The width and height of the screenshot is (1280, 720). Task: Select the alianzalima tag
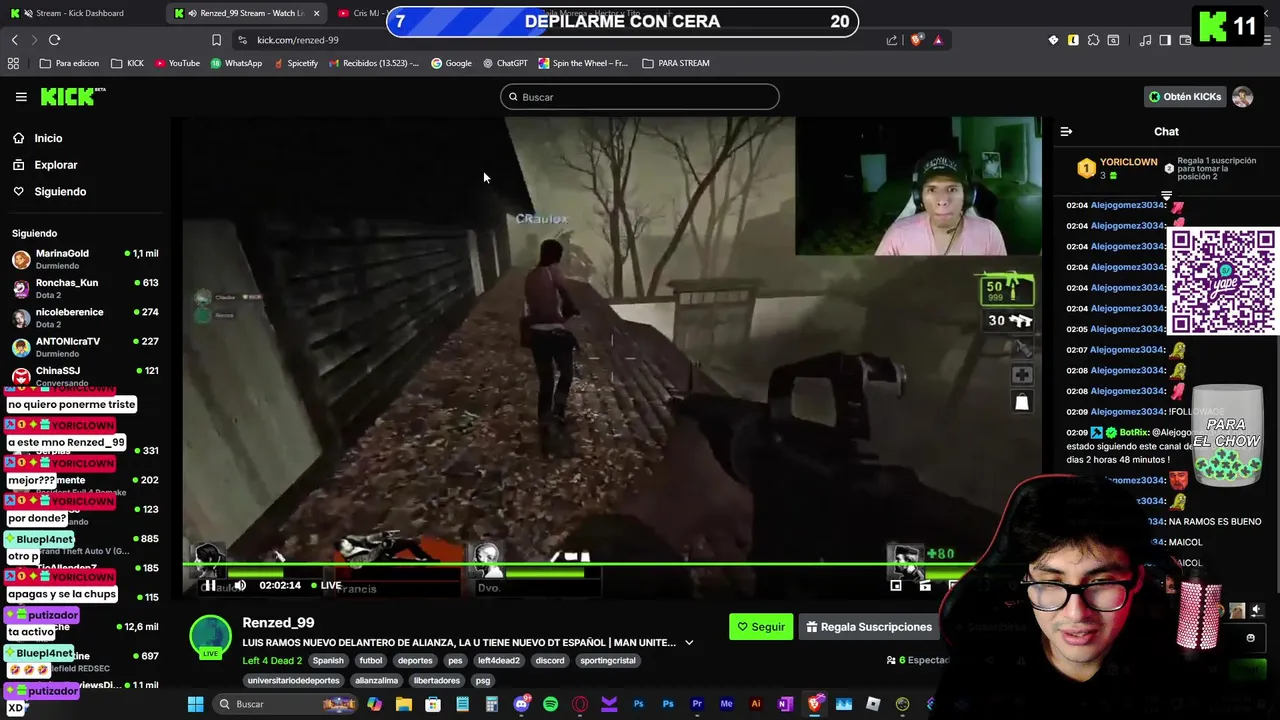[377, 681]
